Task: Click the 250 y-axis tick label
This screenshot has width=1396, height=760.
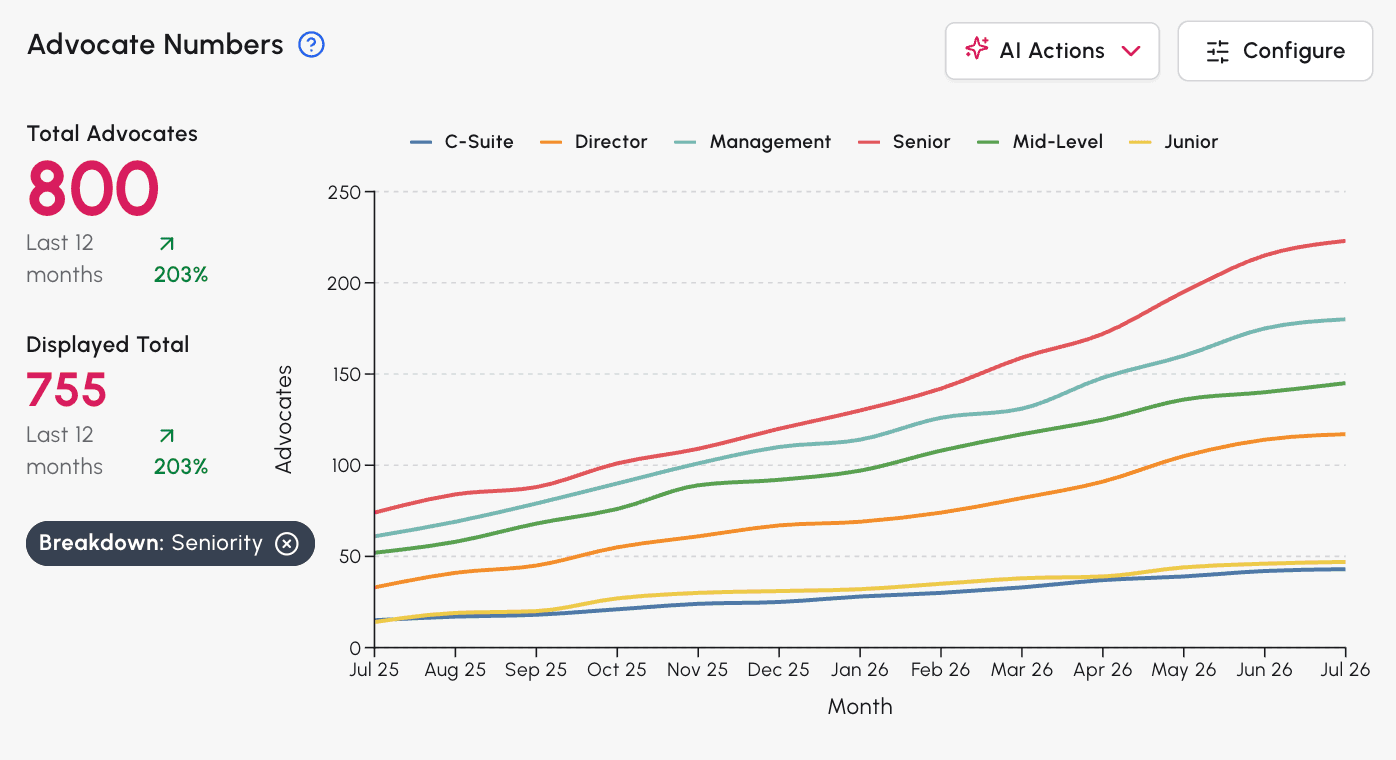Action: point(343,192)
